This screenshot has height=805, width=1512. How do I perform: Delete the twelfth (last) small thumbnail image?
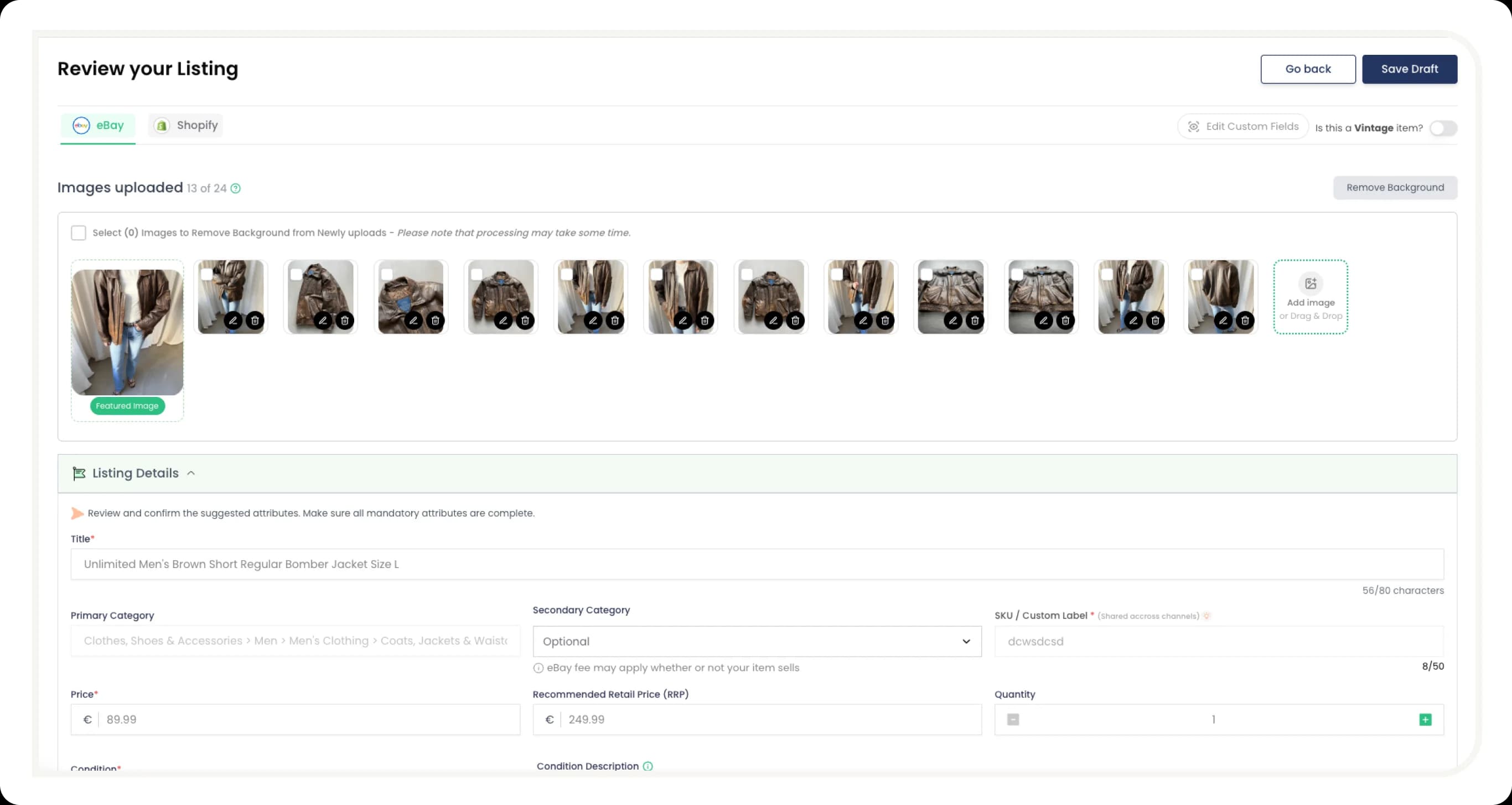click(x=1244, y=321)
